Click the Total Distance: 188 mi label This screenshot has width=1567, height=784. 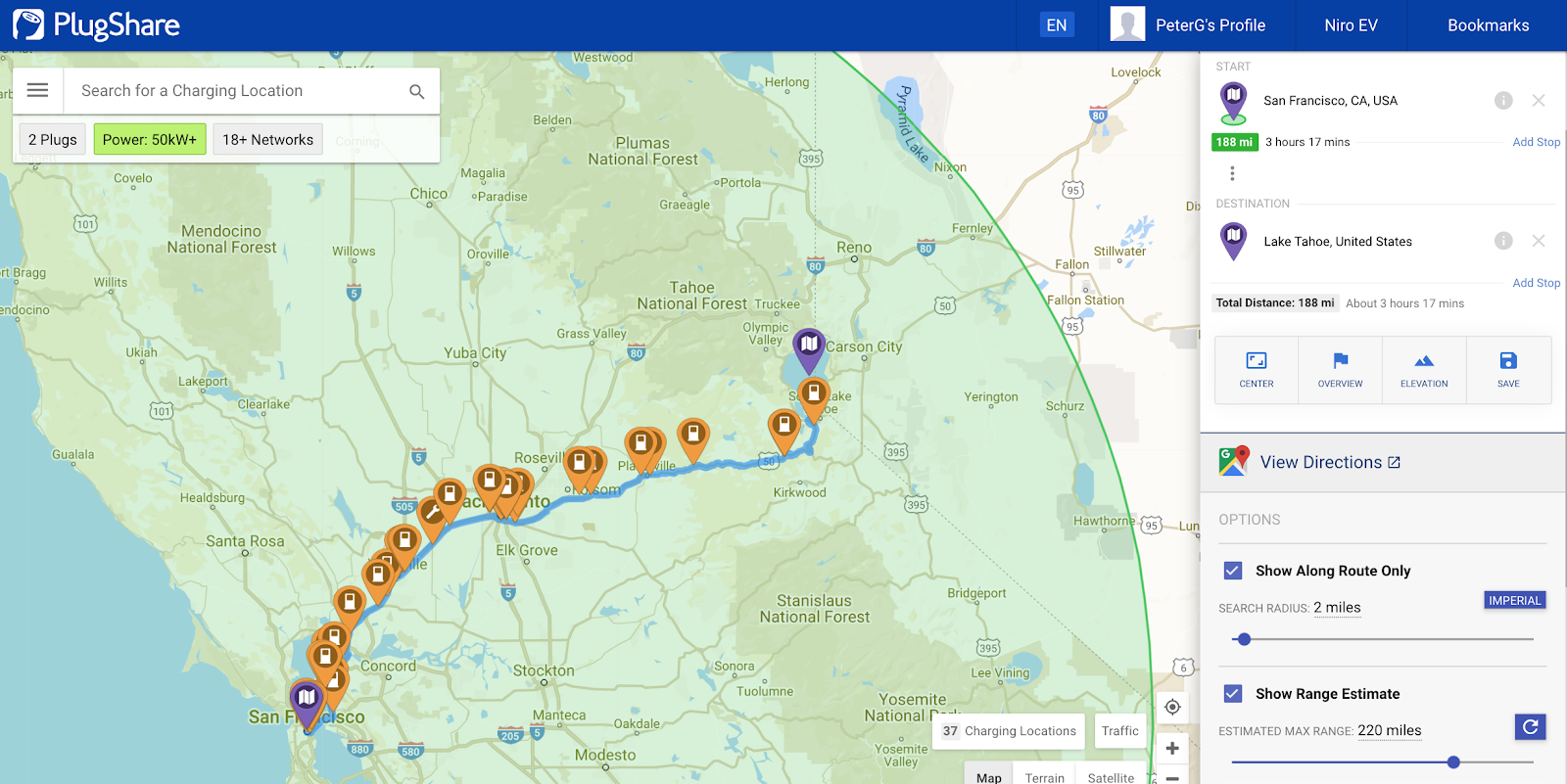tap(1274, 303)
